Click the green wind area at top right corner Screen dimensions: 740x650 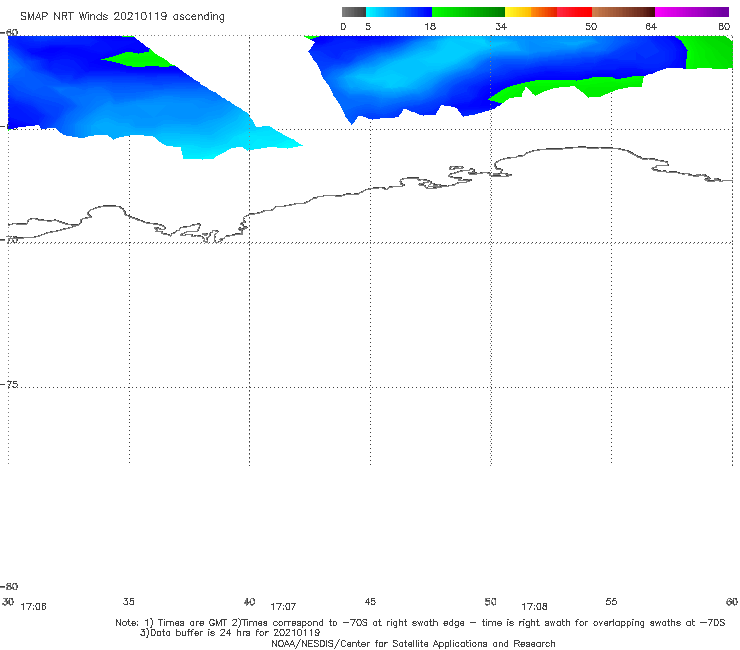pos(709,52)
